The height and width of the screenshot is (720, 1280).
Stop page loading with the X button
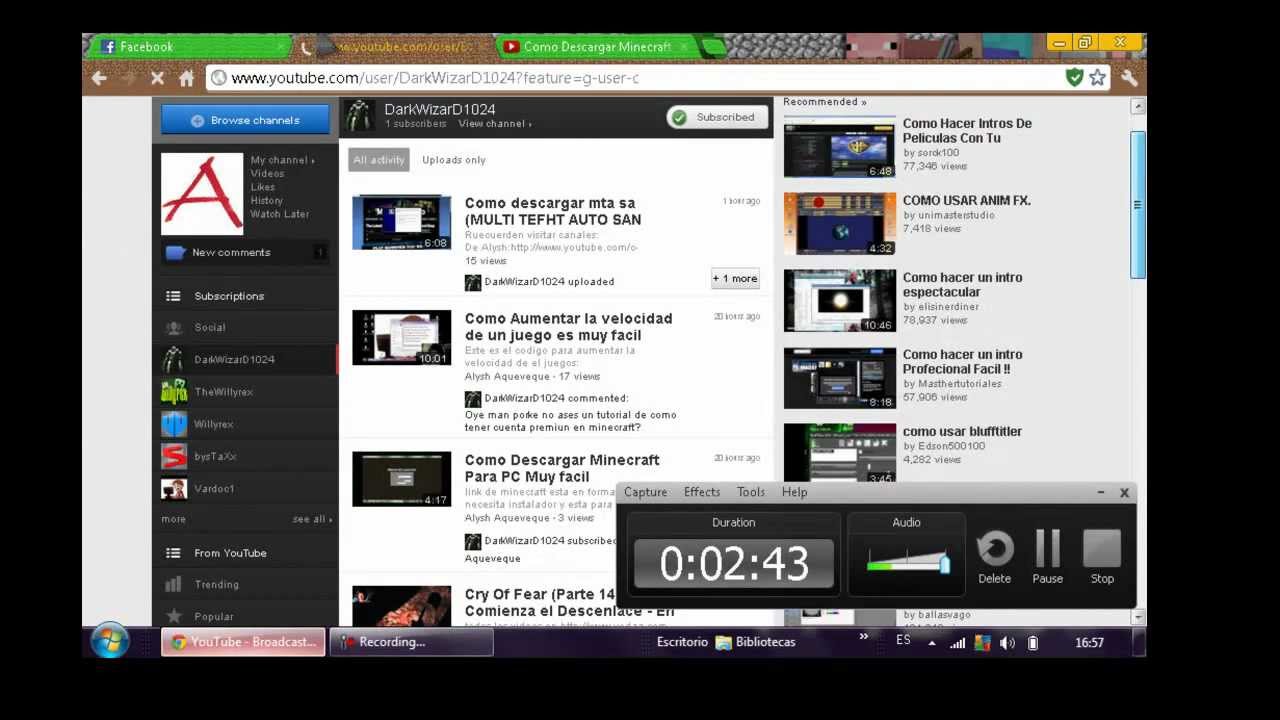pyautogui.click(x=157, y=78)
